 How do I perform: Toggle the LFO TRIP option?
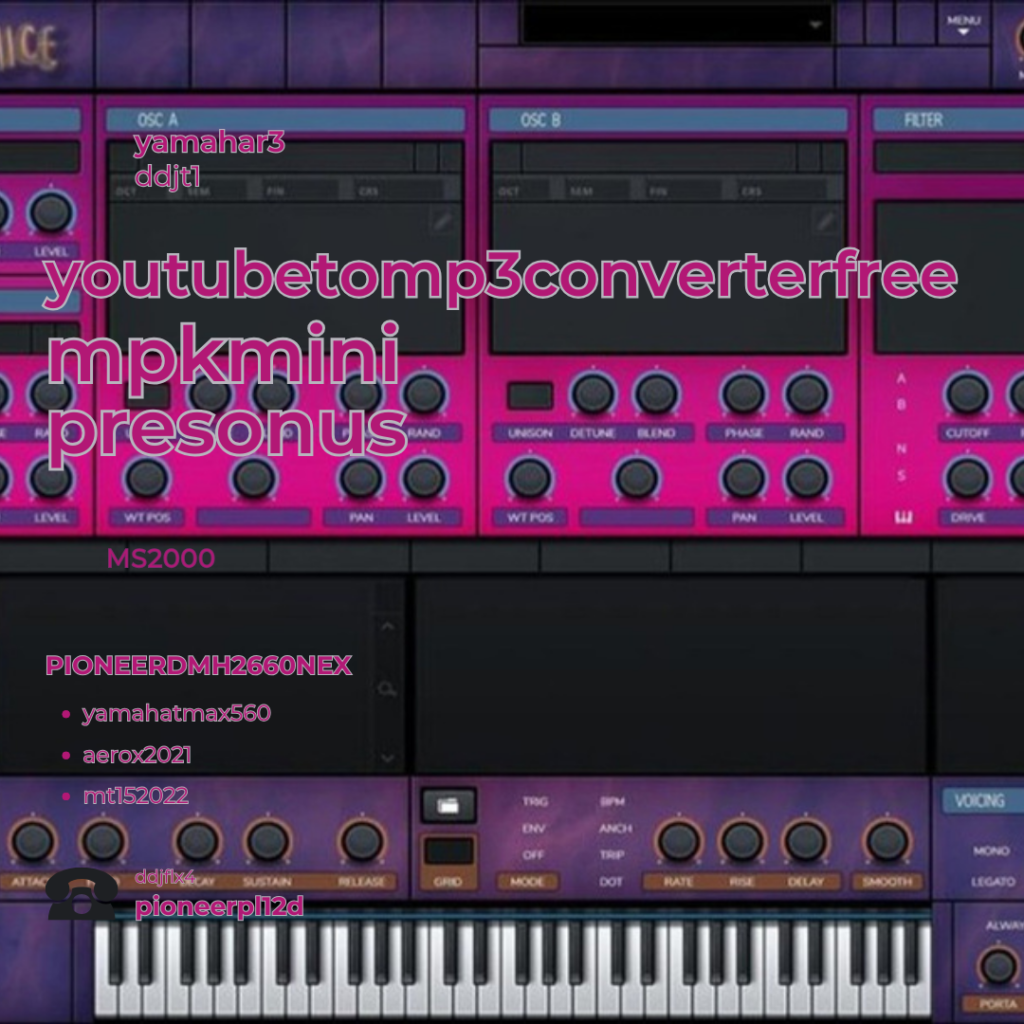click(x=612, y=855)
